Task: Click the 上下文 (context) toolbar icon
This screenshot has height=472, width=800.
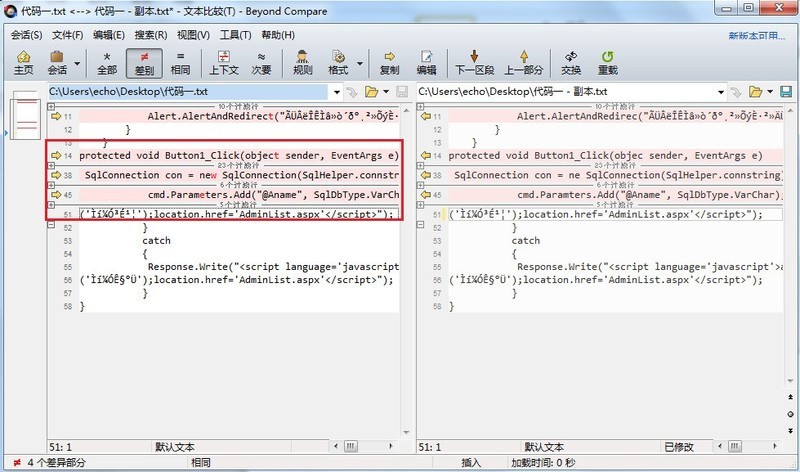Action: (x=223, y=62)
